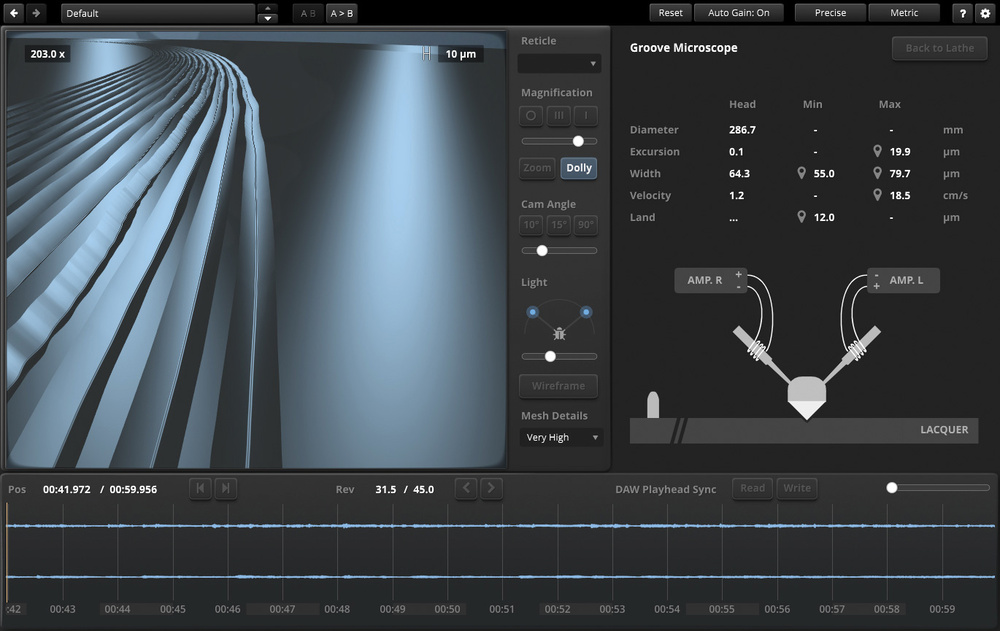
Task: Expand the Mesh Details Very High dropdown
Action: (x=561, y=437)
